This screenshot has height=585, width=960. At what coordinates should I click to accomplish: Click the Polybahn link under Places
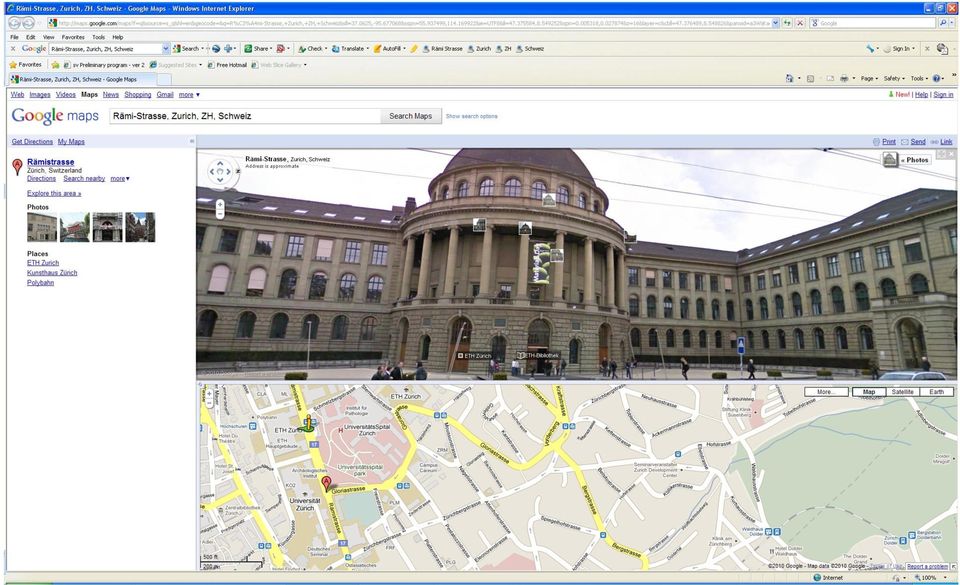[x=40, y=283]
